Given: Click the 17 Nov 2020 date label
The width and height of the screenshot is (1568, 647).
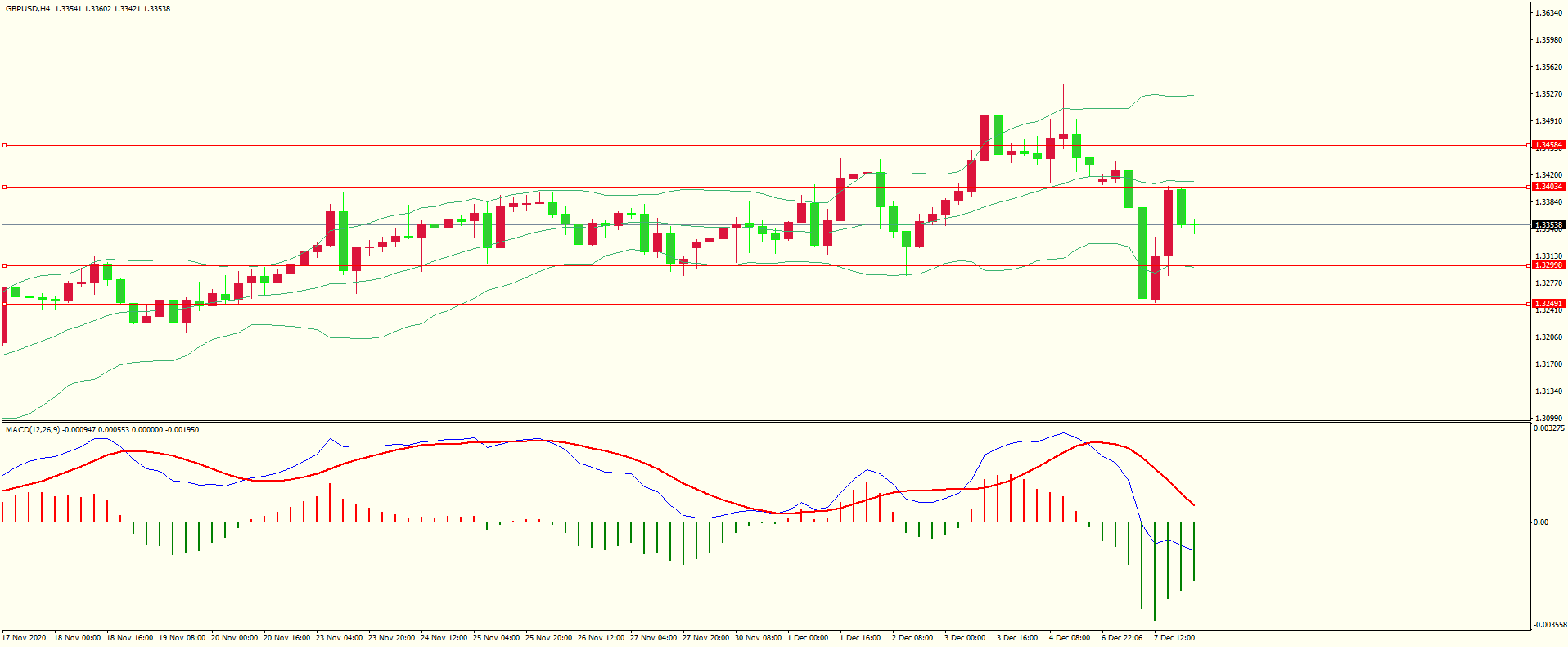Looking at the screenshot, I should tap(25, 638).
